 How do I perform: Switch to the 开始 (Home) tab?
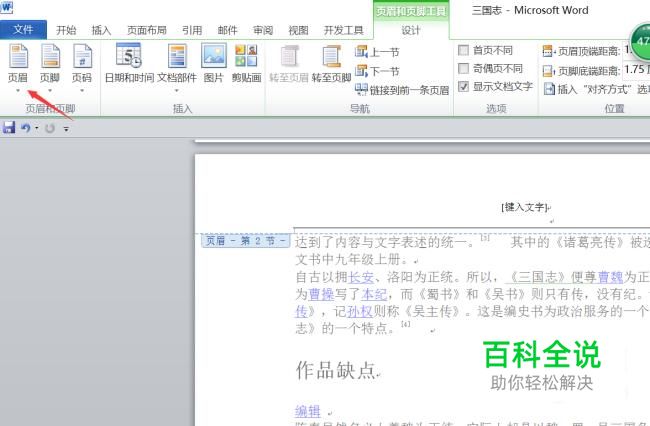click(x=66, y=30)
